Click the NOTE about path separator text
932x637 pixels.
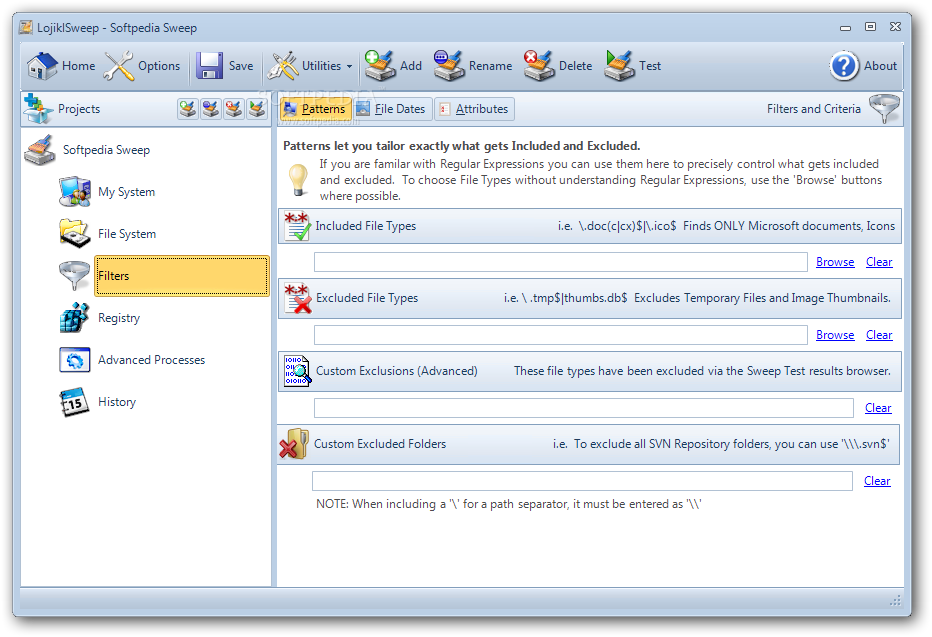pyautogui.click(x=509, y=504)
